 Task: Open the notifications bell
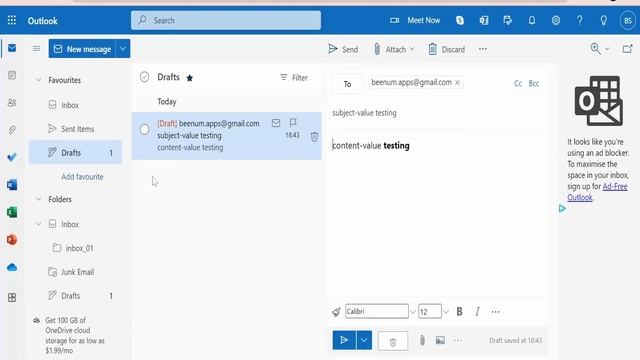531,20
